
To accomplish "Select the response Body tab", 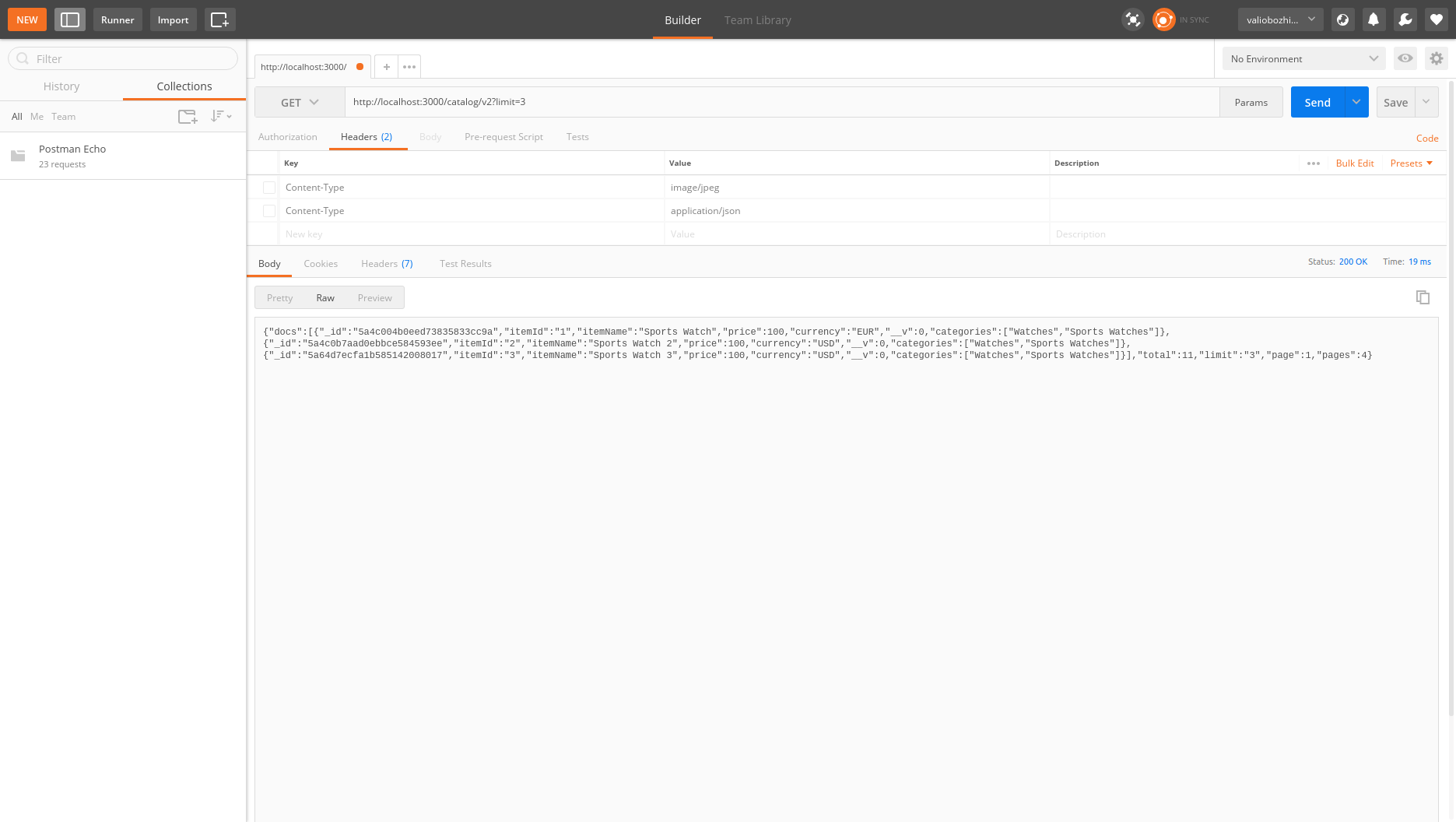I will pyautogui.click(x=269, y=264).
